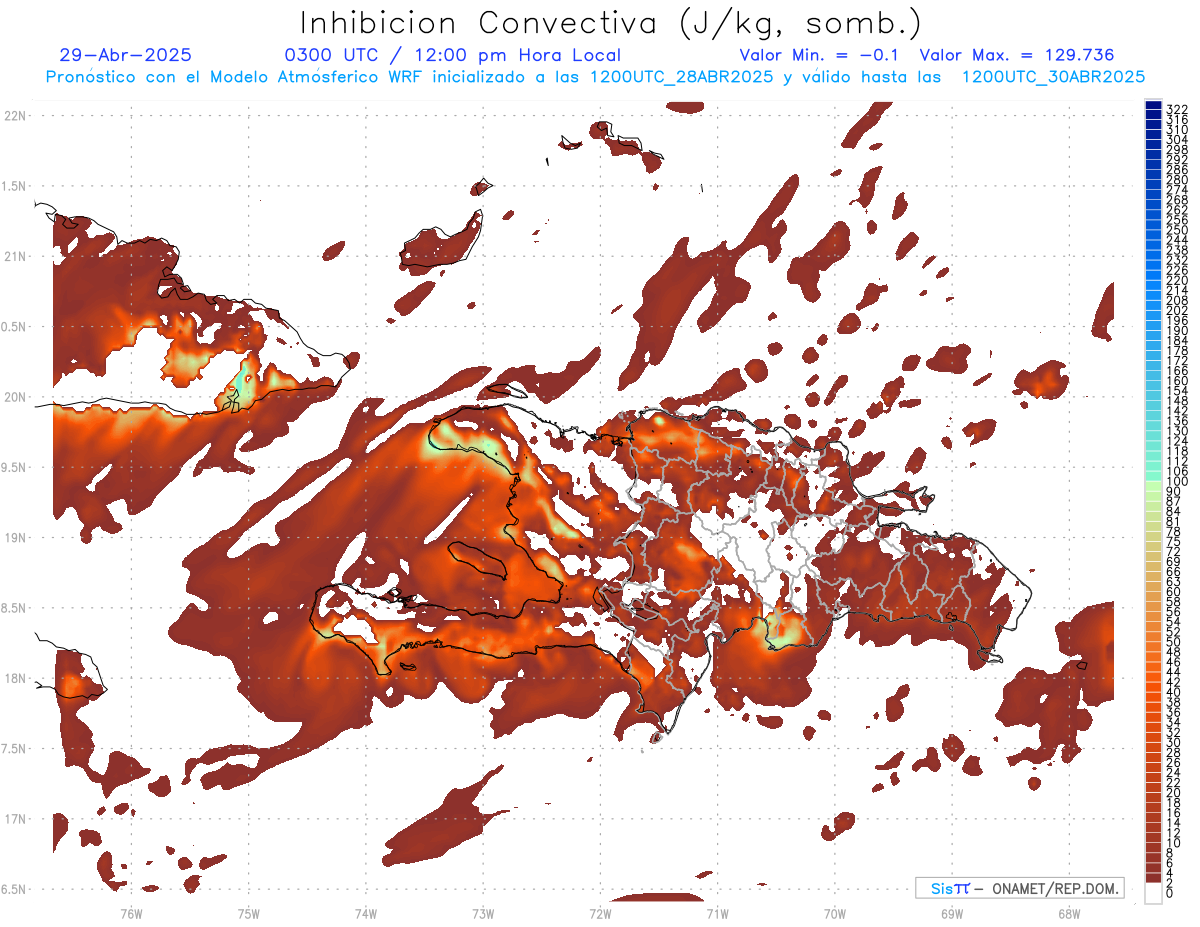The width and height of the screenshot is (1200, 927).
Task: Click the '73W' longitude label
Action: [x=483, y=912]
